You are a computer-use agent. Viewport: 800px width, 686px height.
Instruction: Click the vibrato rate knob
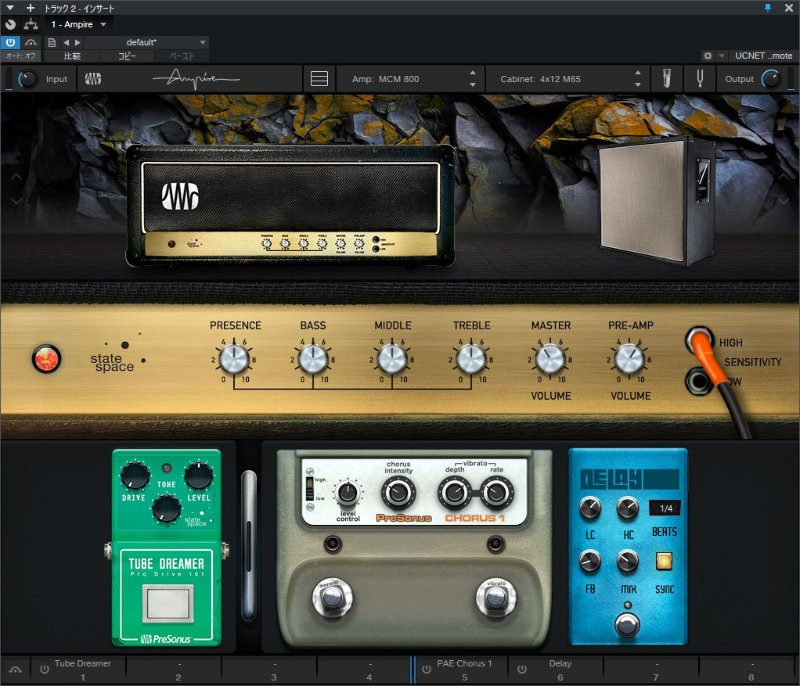[x=495, y=493]
